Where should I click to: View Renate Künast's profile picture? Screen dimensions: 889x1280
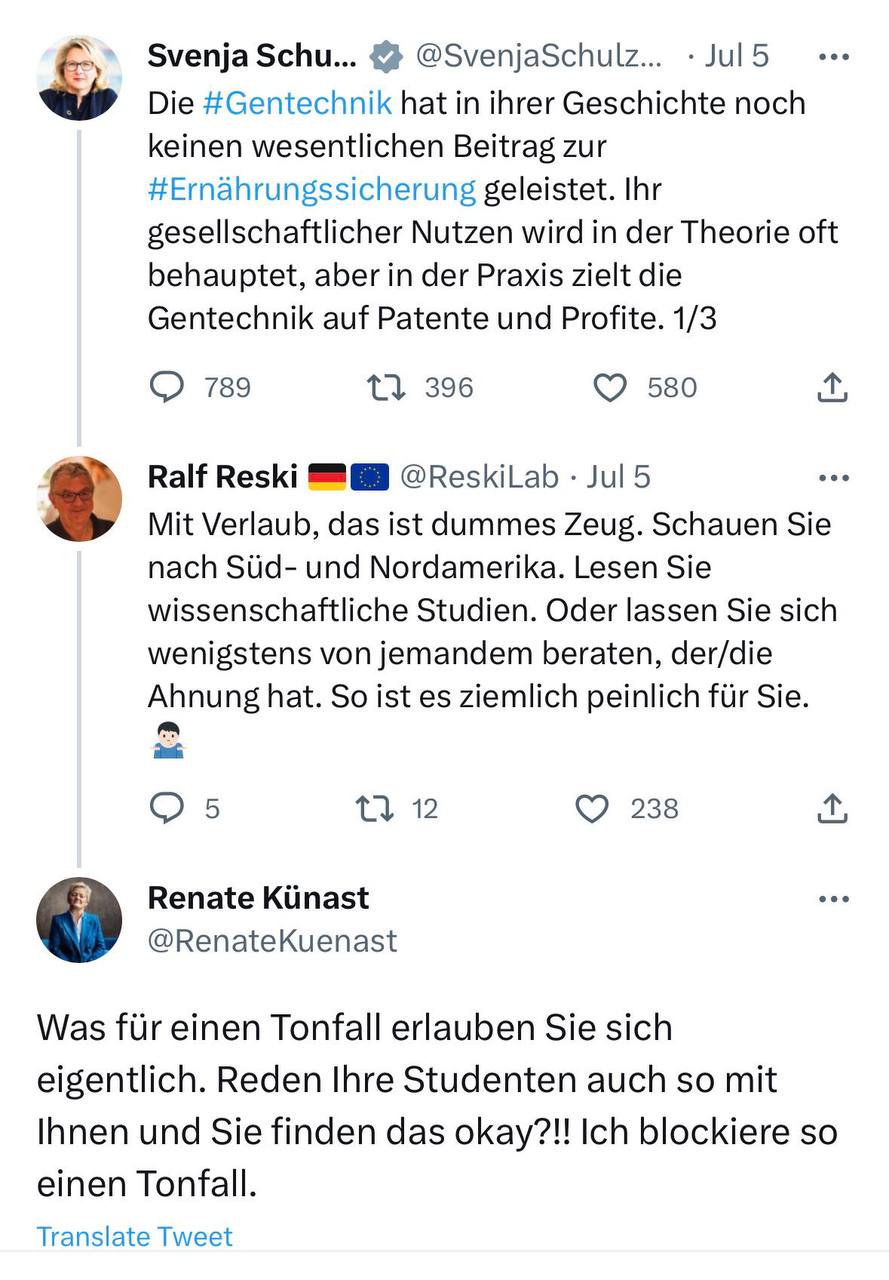pos(79,920)
